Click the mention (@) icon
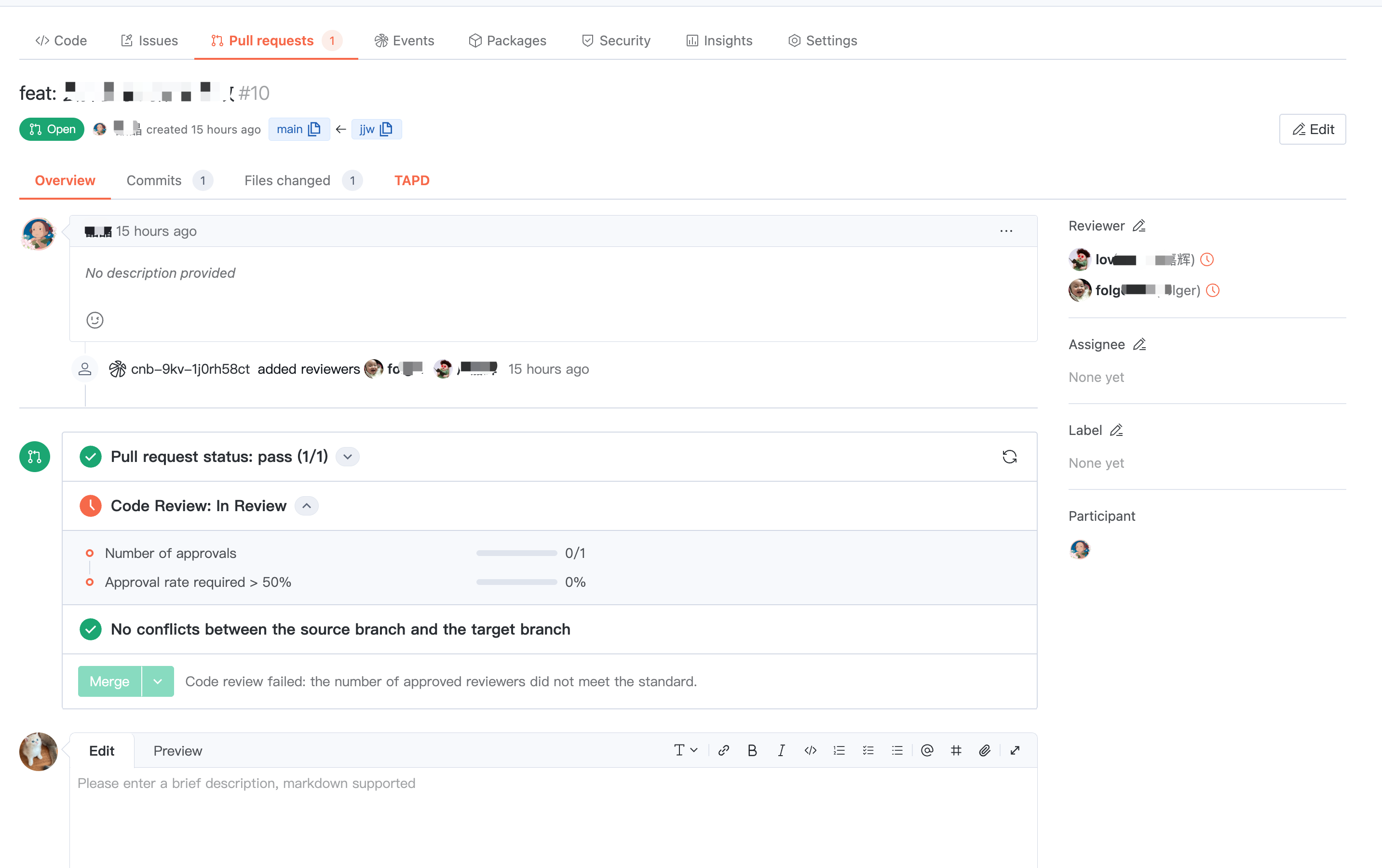This screenshot has height=868, width=1382. (x=926, y=750)
